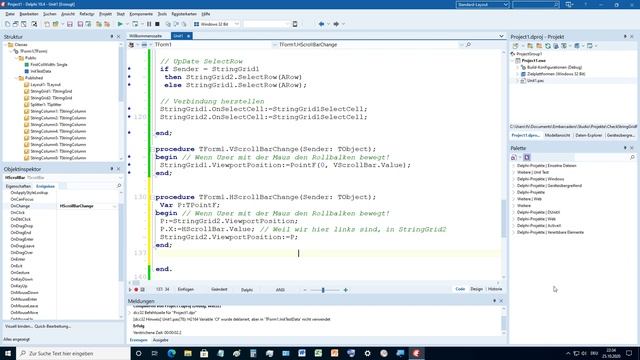This screenshot has width=640, height=360.
Task: Click the New item toolbar icon
Action: (7, 24)
